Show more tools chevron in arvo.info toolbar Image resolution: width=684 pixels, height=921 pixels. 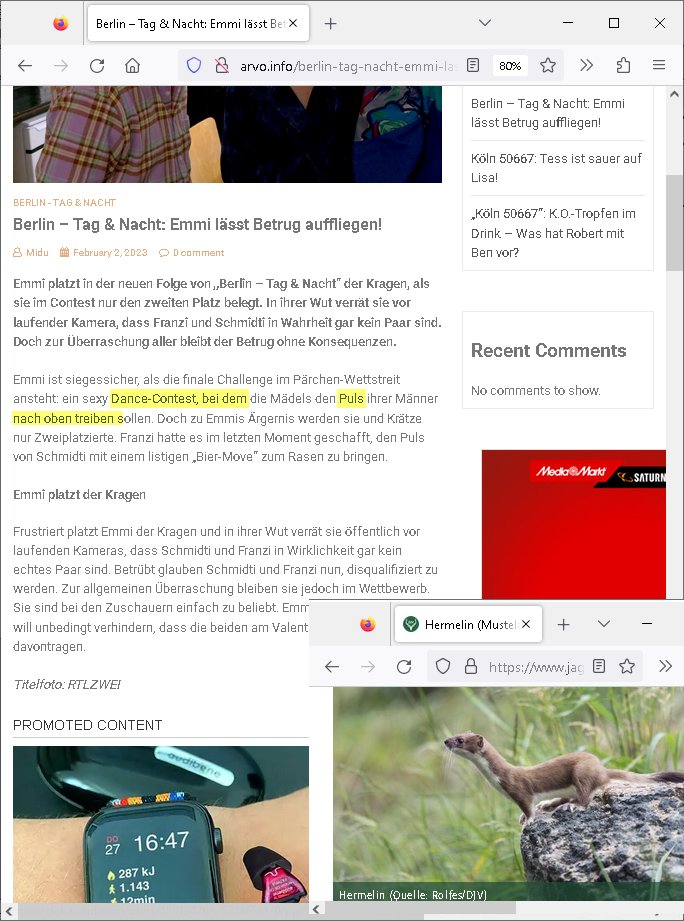[586, 65]
